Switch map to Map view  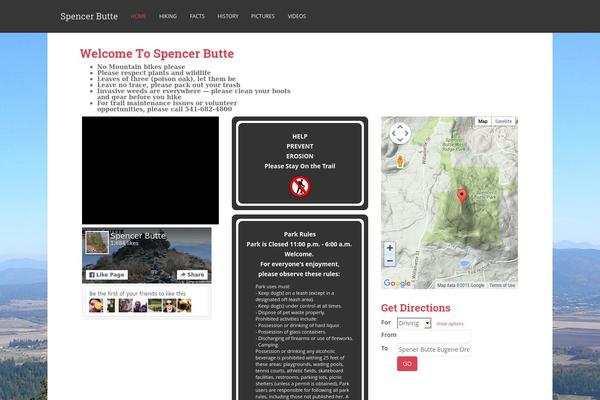[483, 121]
